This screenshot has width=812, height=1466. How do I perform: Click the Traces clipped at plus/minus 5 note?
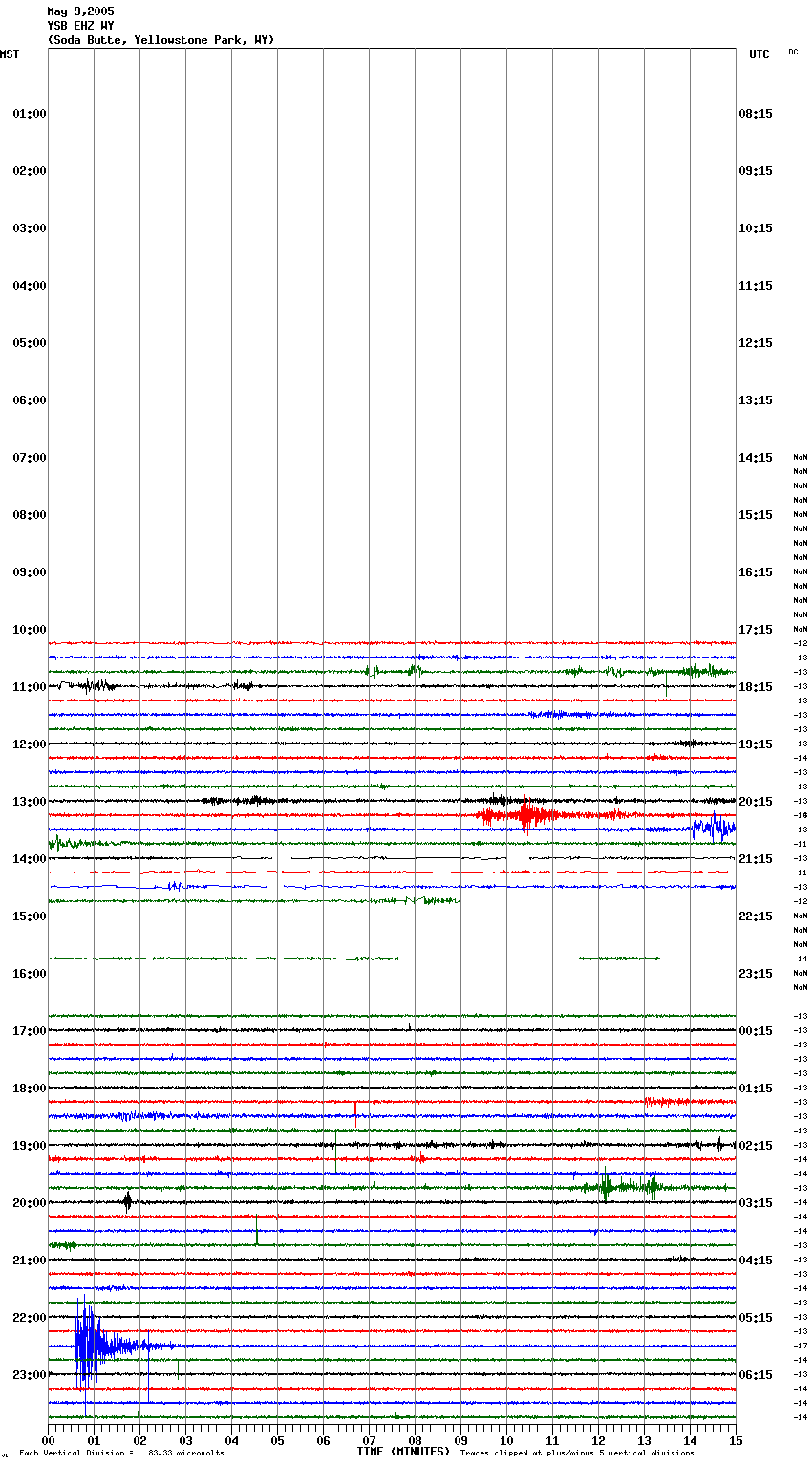coord(577,1454)
